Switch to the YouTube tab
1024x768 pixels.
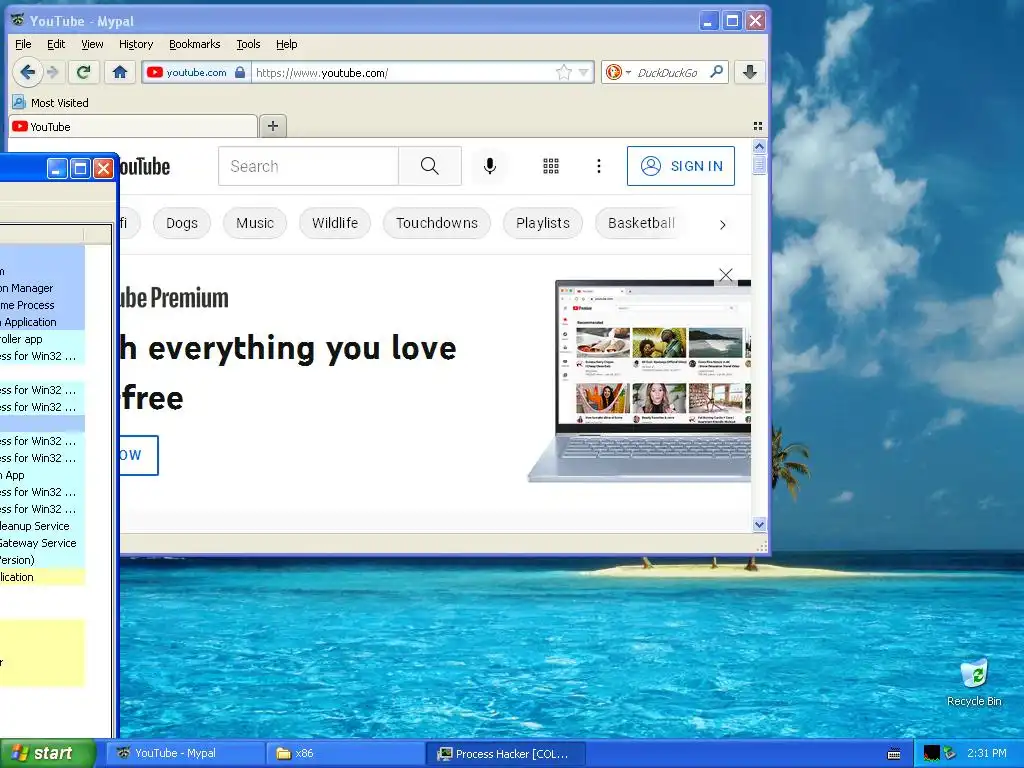pos(133,127)
